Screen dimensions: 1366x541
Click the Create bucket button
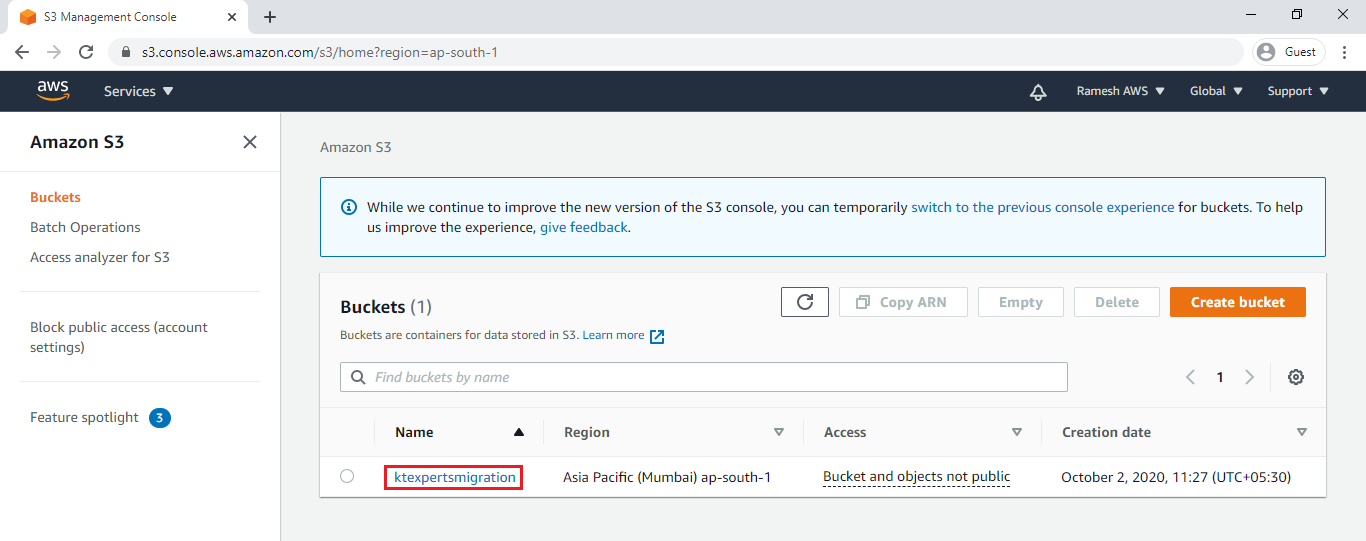[x=1238, y=302]
